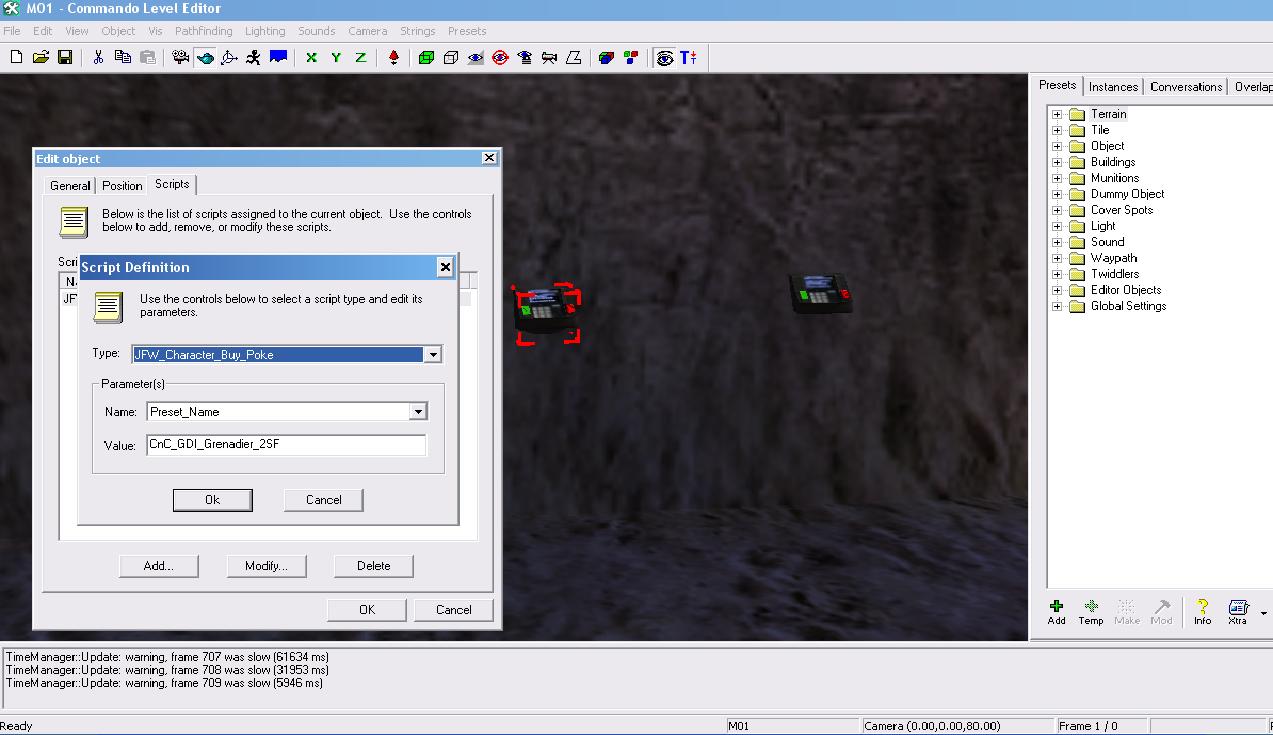The image size is (1273, 735).
Task: Open the parameter Name dropdown
Action: [x=417, y=412]
